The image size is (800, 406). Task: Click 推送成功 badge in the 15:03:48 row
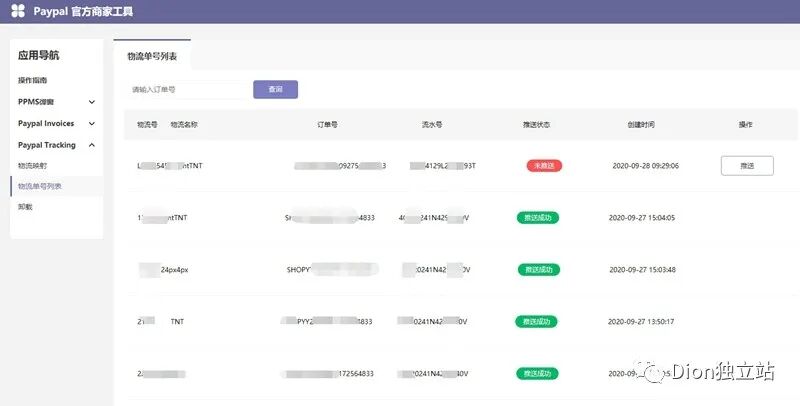539,269
